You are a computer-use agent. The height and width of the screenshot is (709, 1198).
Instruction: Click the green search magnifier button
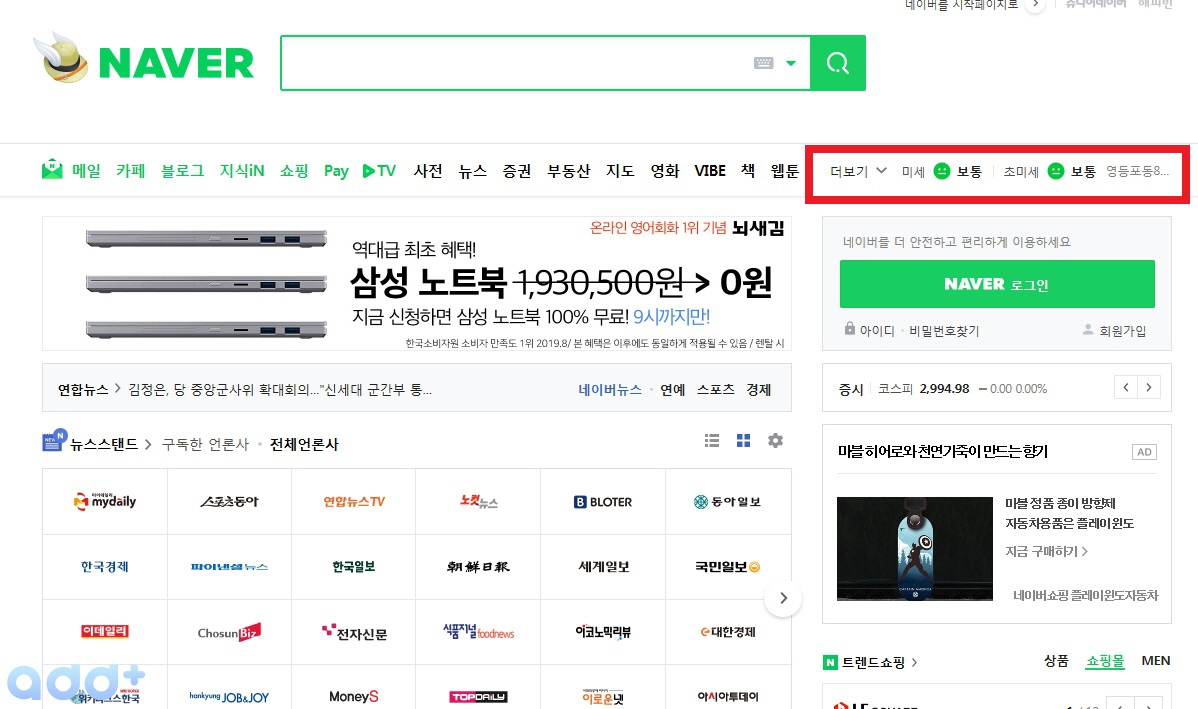pyautogui.click(x=837, y=63)
